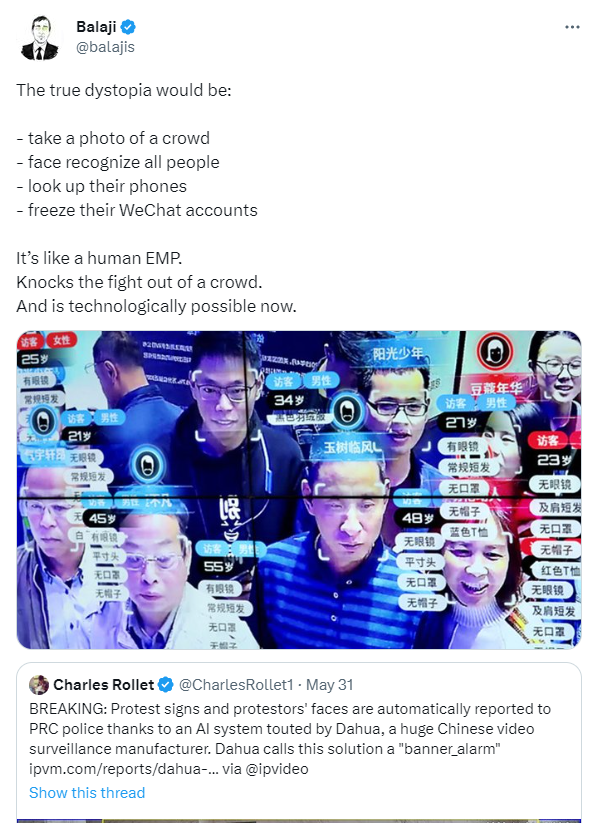Open the facial recognition surveillance image
The image size is (589, 823).
[299, 490]
